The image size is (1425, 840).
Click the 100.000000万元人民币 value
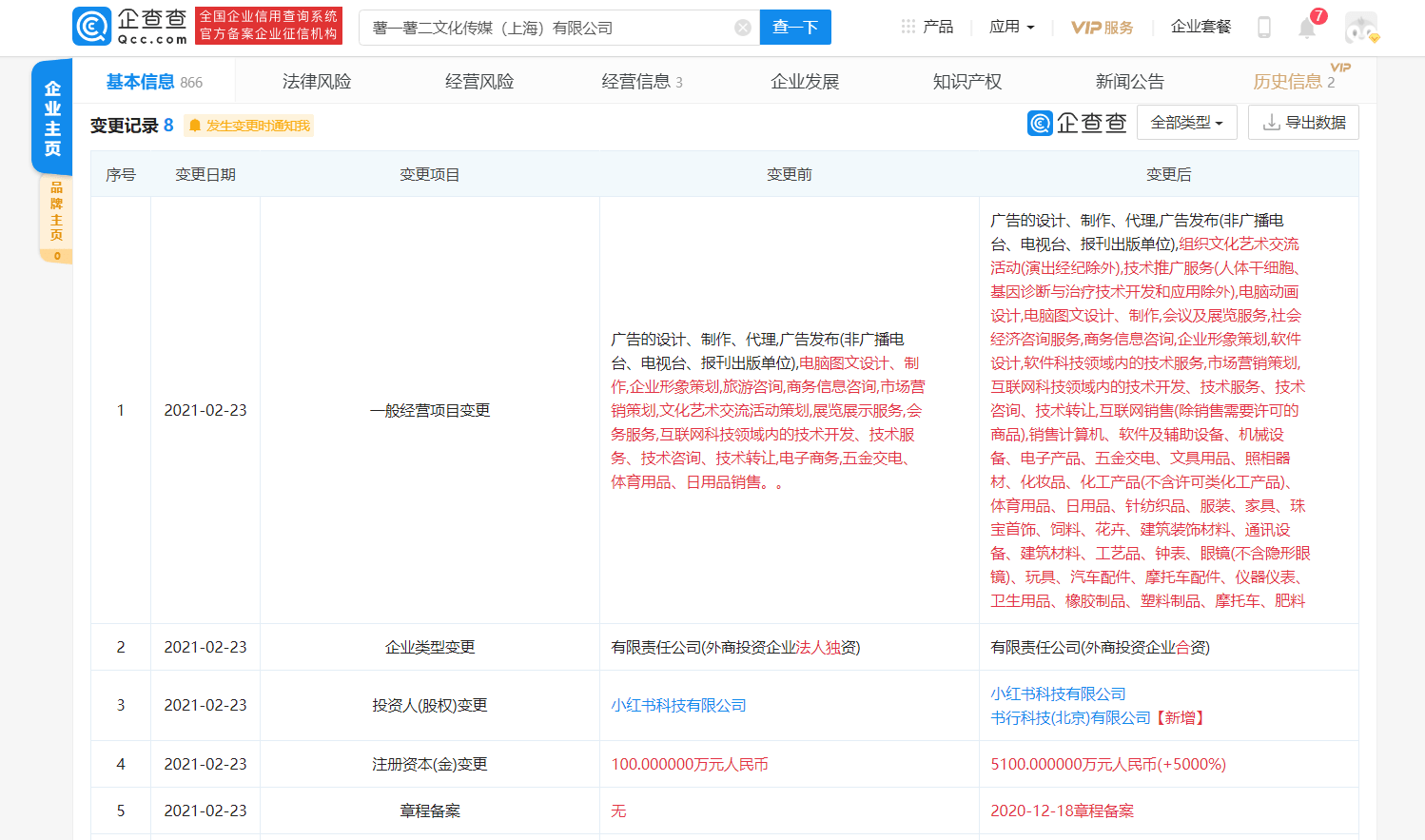[690, 765]
